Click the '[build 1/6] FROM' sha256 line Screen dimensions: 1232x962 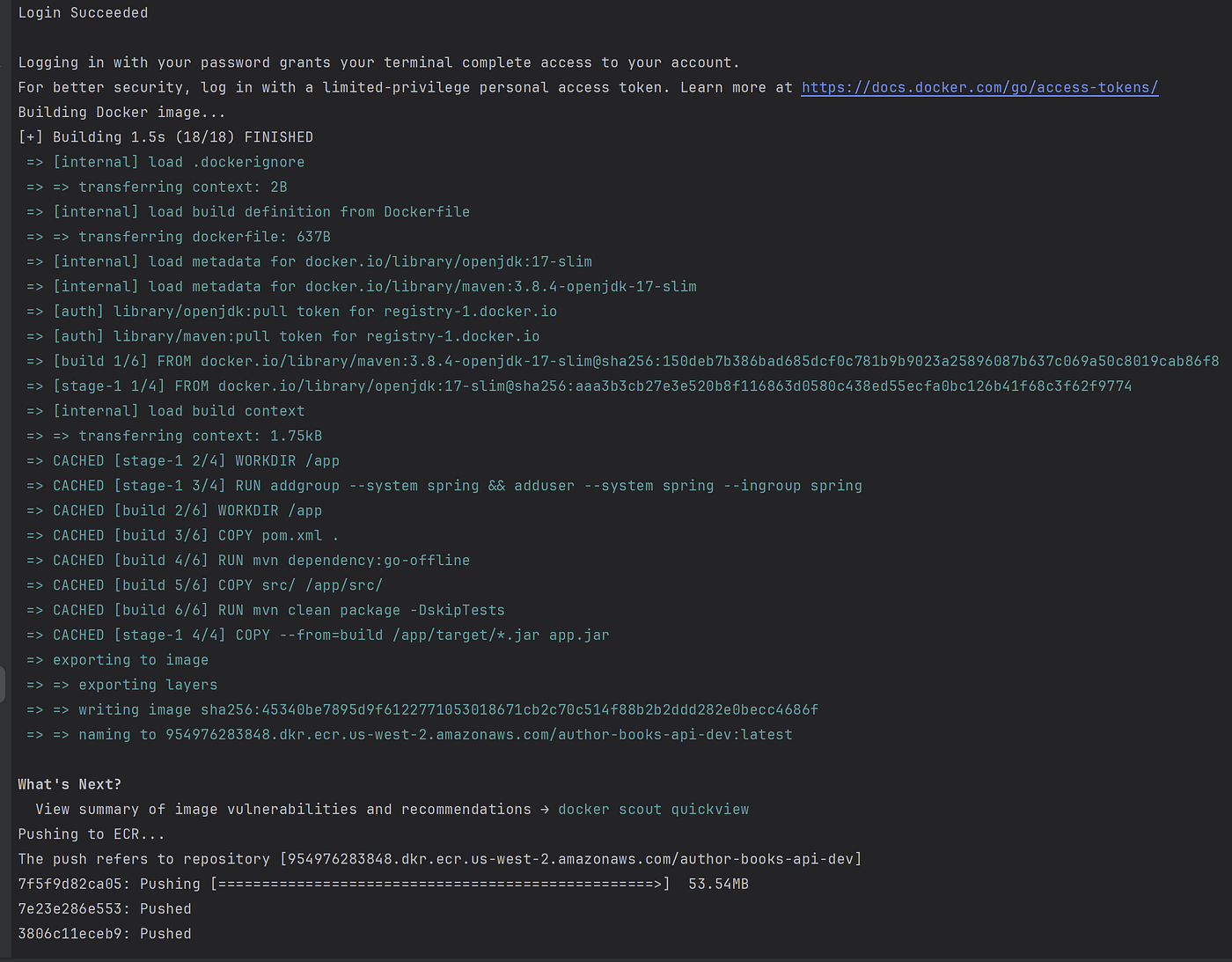pyautogui.click(x=622, y=361)
